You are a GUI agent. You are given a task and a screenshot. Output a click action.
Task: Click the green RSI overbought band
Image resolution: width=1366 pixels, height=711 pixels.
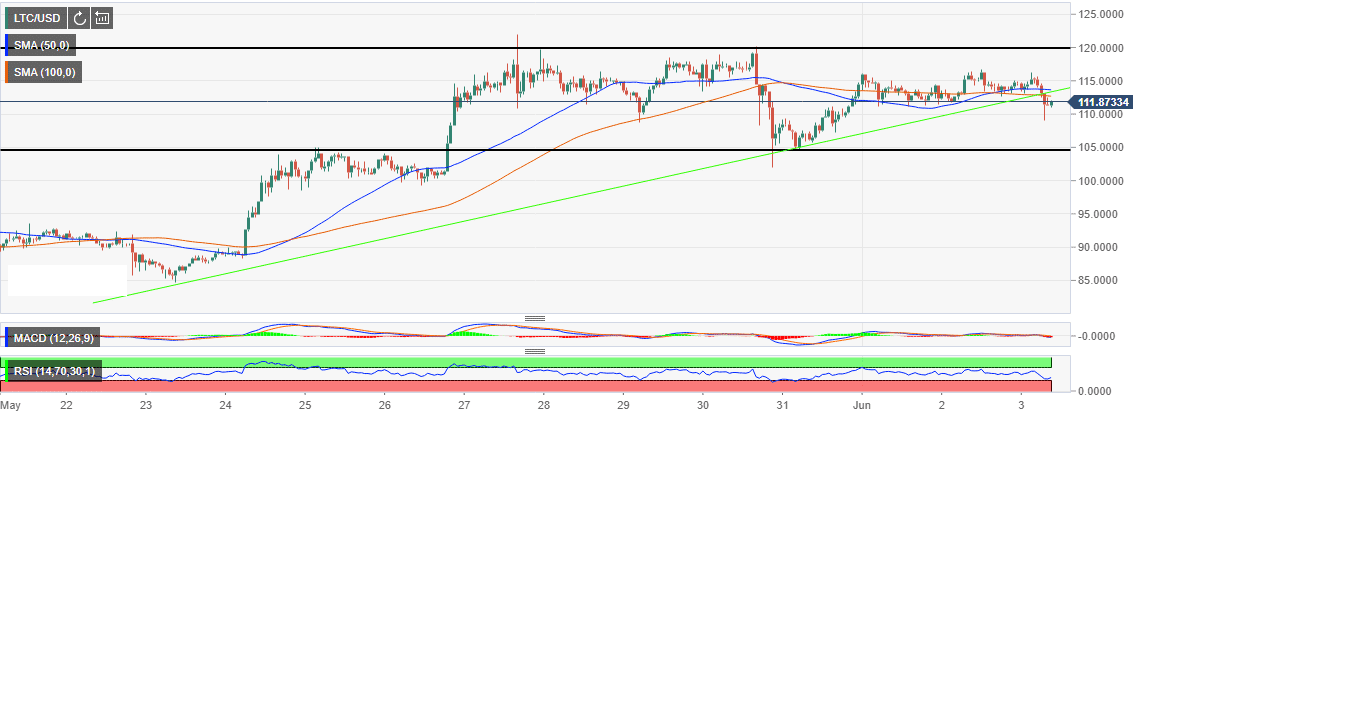click(600, 361)
